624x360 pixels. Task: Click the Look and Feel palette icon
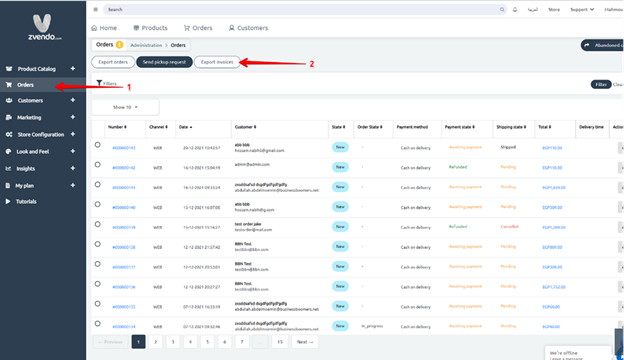pyautogui.click(x=8, y=152)
